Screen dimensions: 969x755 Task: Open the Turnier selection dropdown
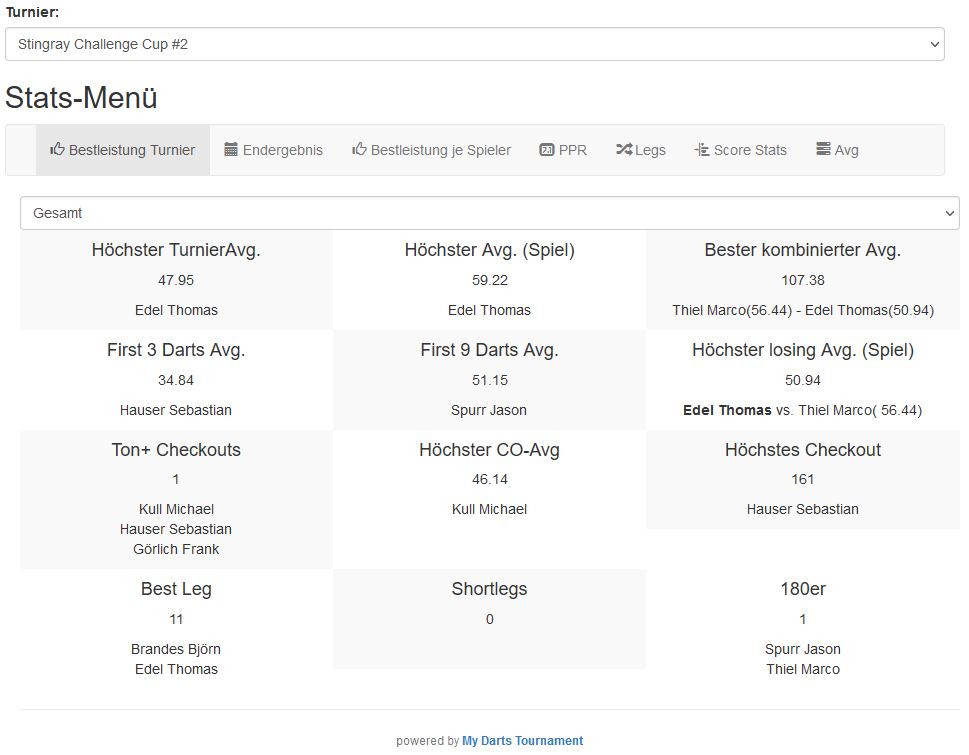pyautogui.click(x=474, y=44)
